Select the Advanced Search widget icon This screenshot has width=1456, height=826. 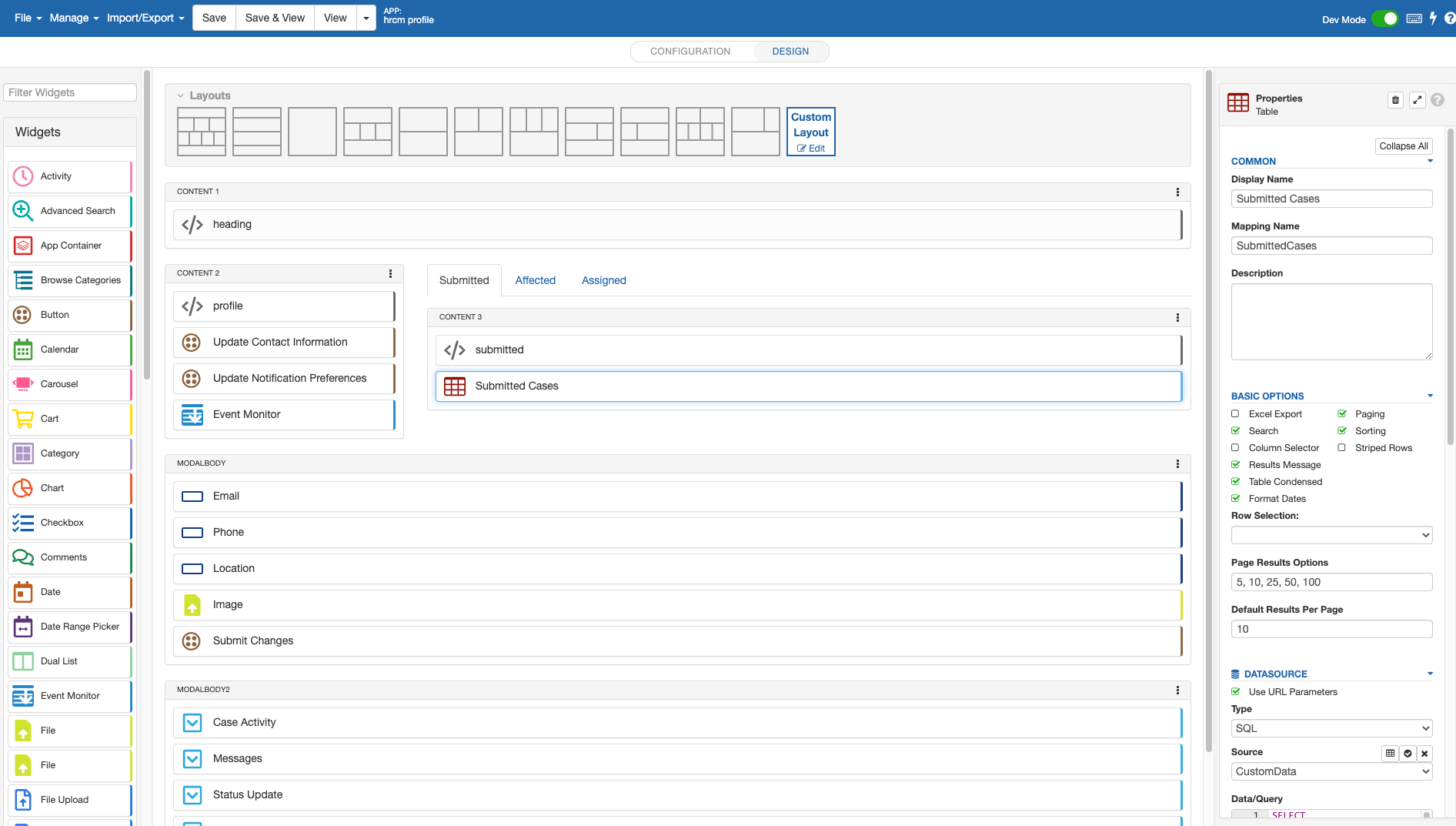23,211
